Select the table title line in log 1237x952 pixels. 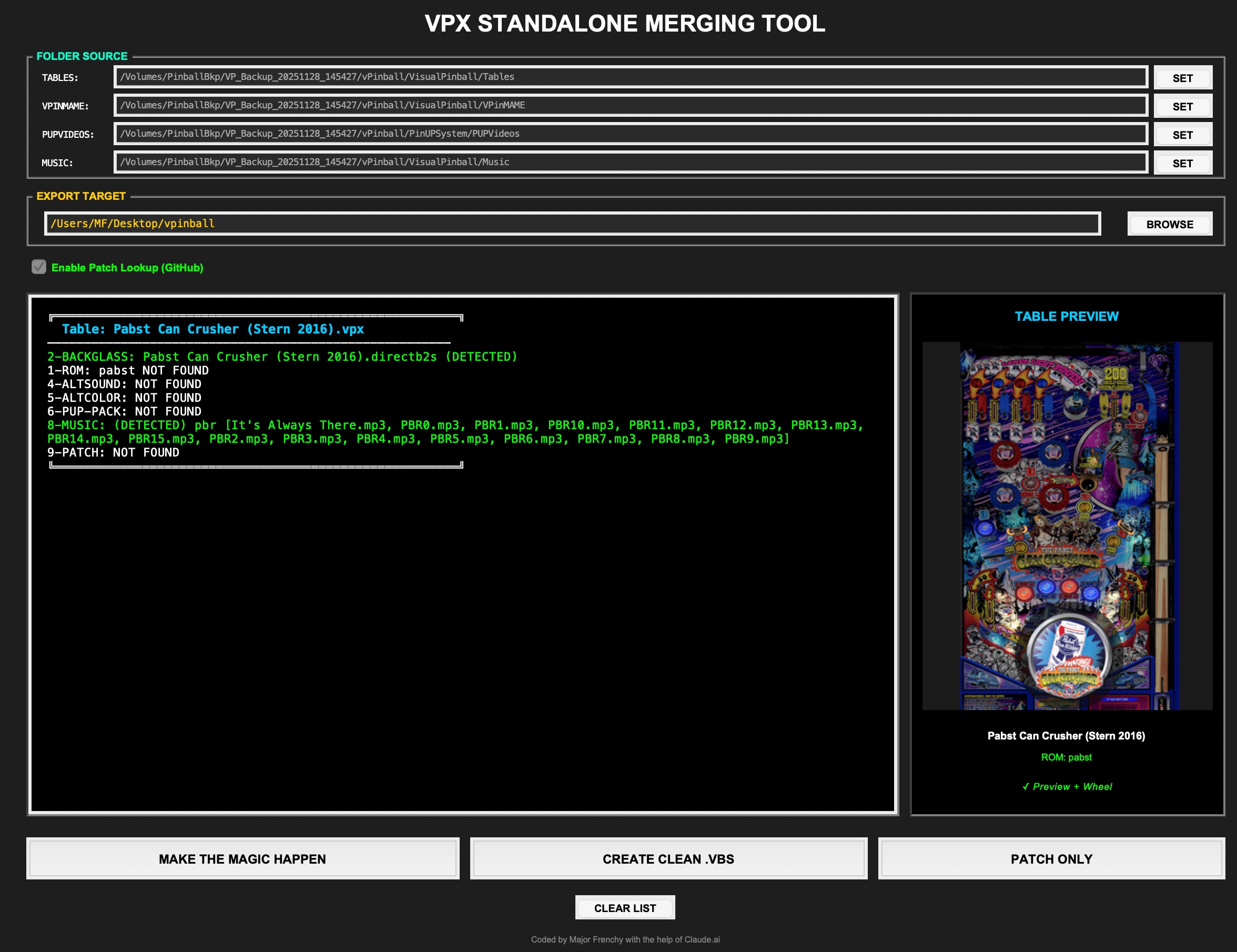point(213,329)
